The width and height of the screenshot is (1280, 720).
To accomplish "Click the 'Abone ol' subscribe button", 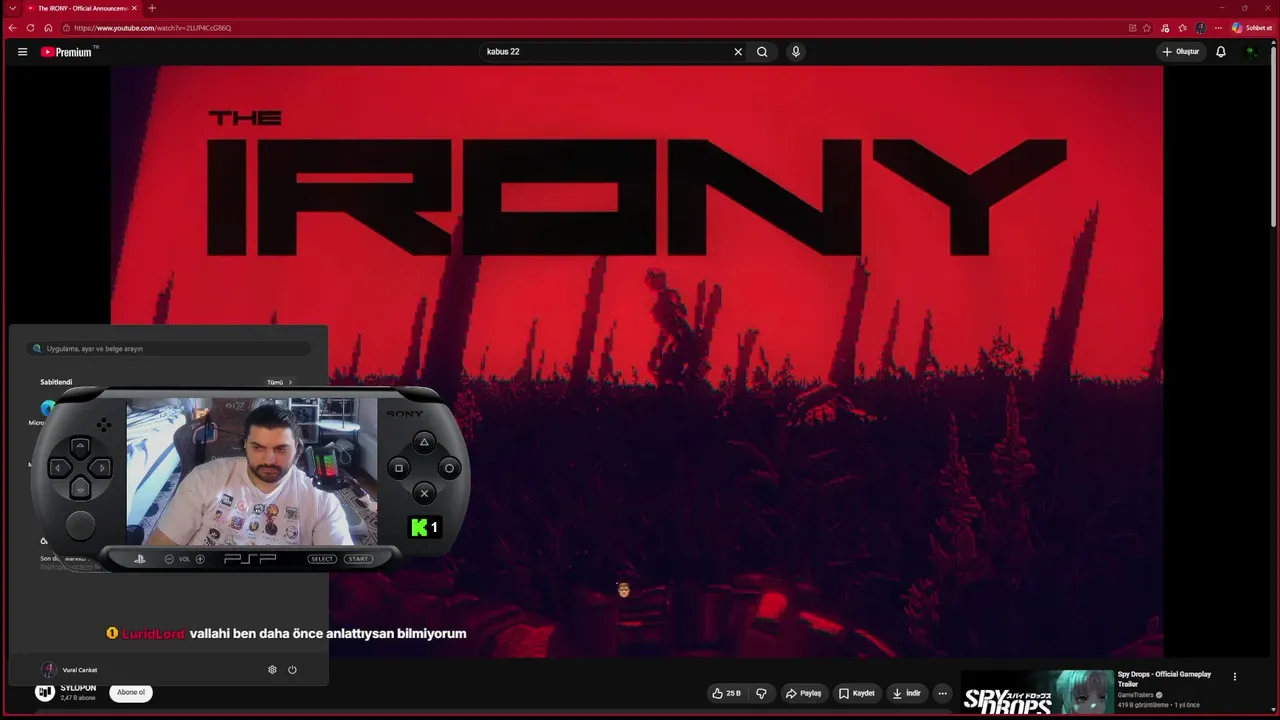I will [131, 692].
